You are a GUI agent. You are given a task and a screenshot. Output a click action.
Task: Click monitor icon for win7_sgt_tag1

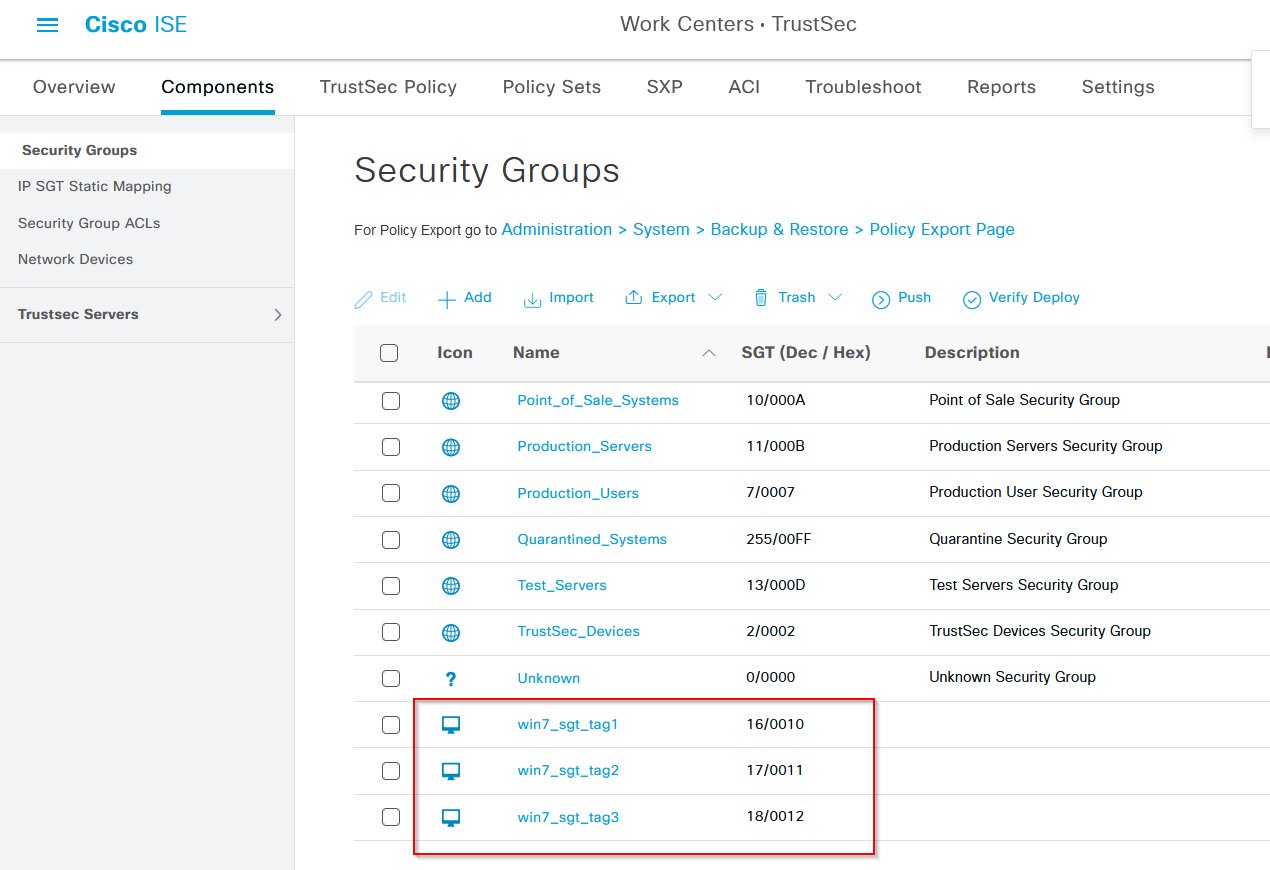click(x=451, y=725)
